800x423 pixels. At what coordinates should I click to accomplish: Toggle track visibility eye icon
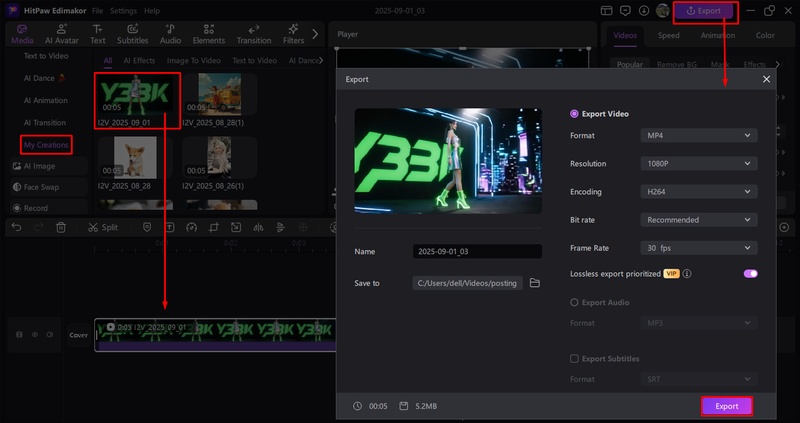35,335
